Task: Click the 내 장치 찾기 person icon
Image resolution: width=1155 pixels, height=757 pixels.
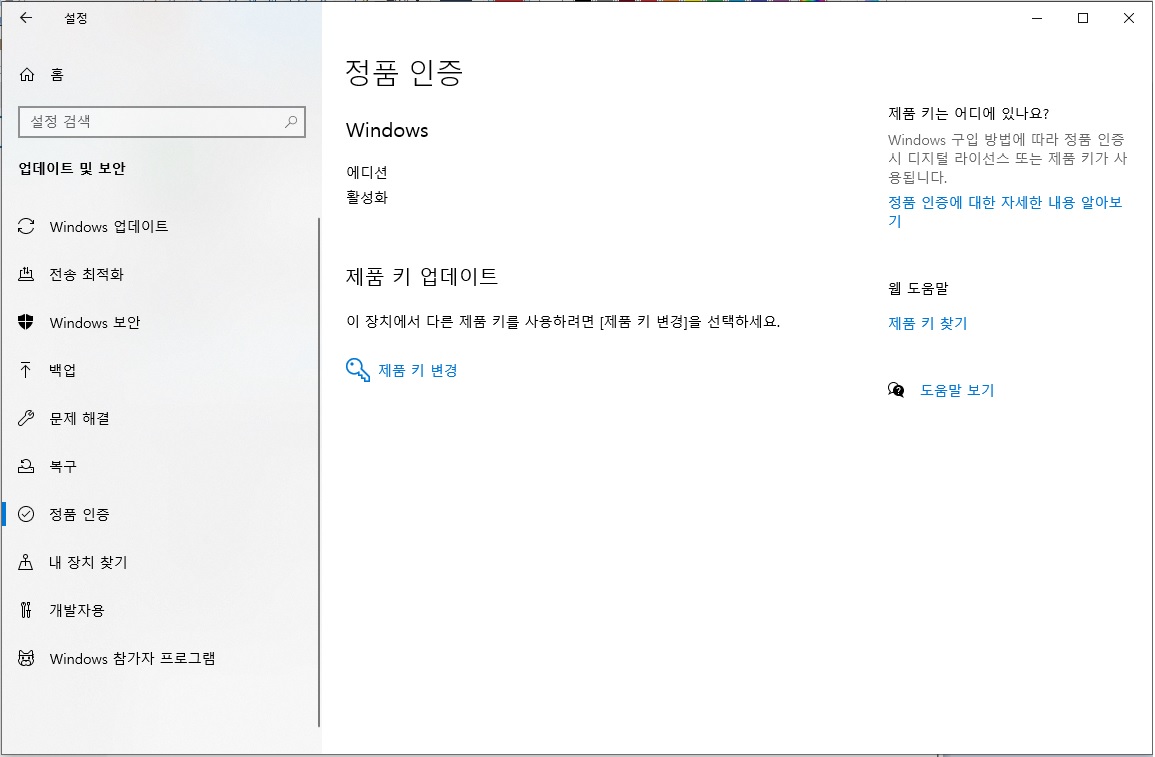Action: (26, 562)
